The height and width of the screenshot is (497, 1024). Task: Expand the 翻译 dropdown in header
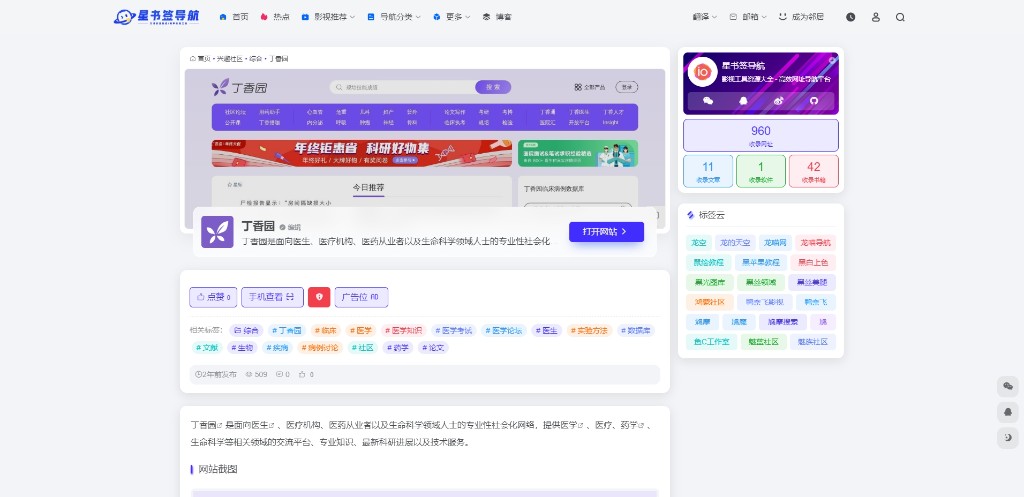(705, 17)
